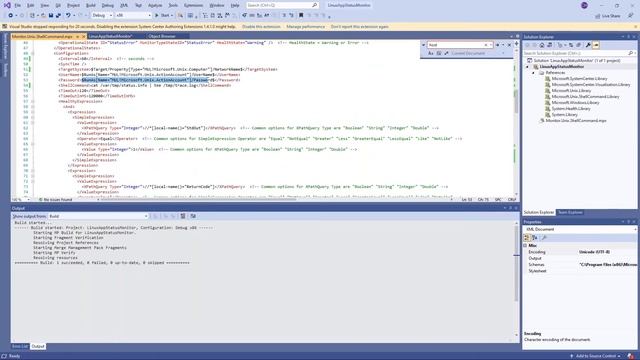
Task: Switch to Solution Explorer bottom tab
Action: tap(539, 213)
